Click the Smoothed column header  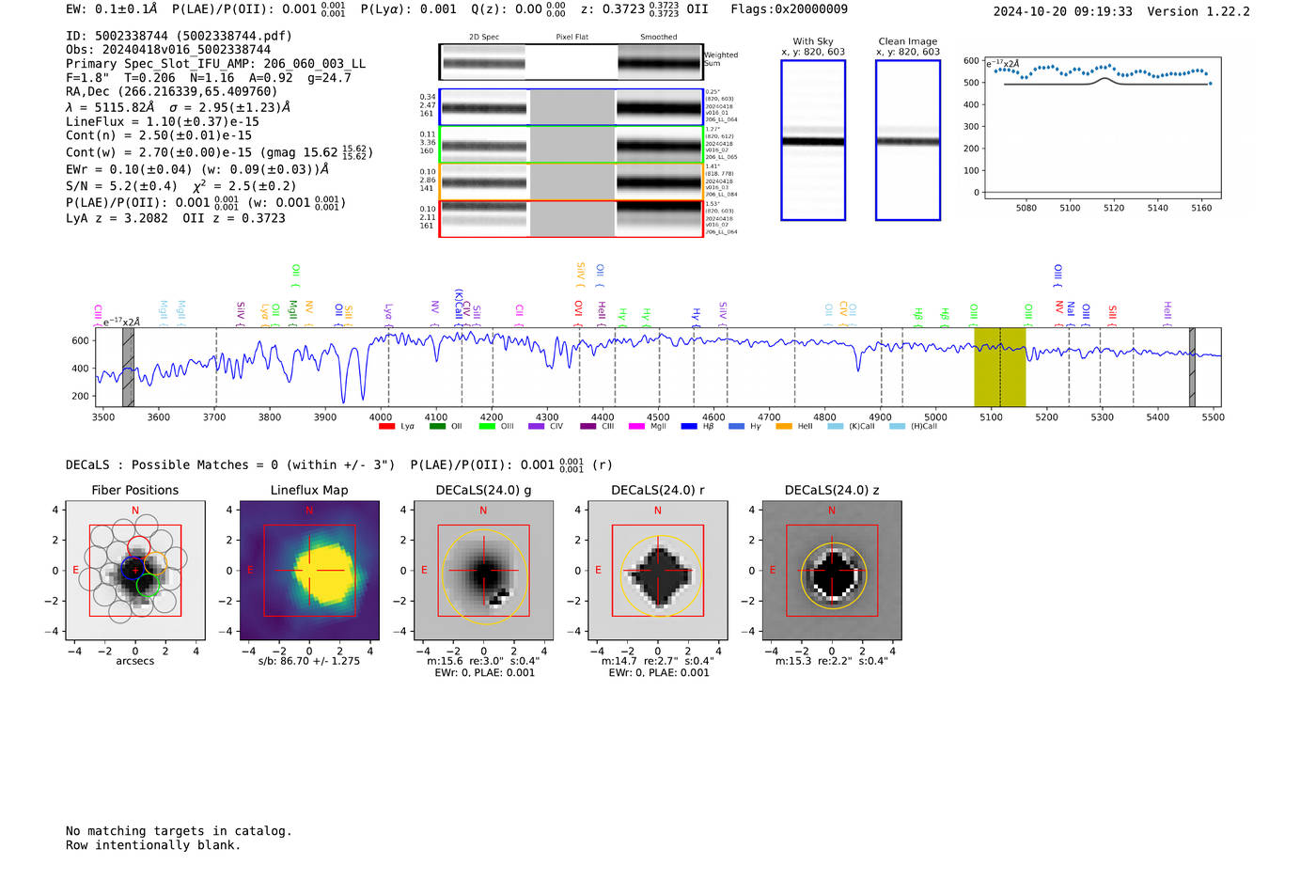[x=658, y=38]
